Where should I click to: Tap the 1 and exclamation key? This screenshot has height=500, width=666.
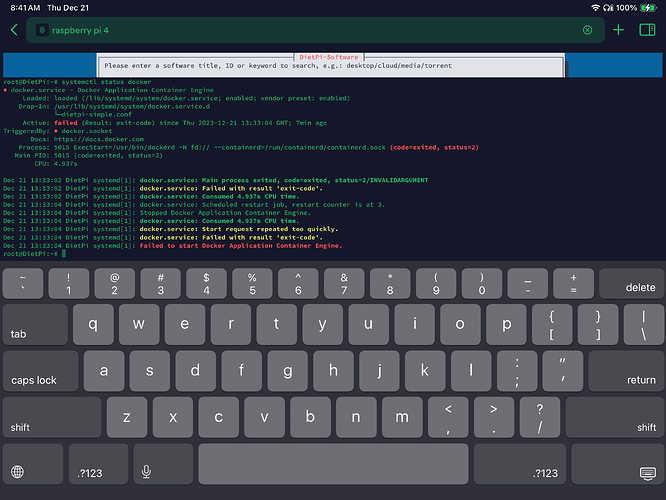[69, 284]
